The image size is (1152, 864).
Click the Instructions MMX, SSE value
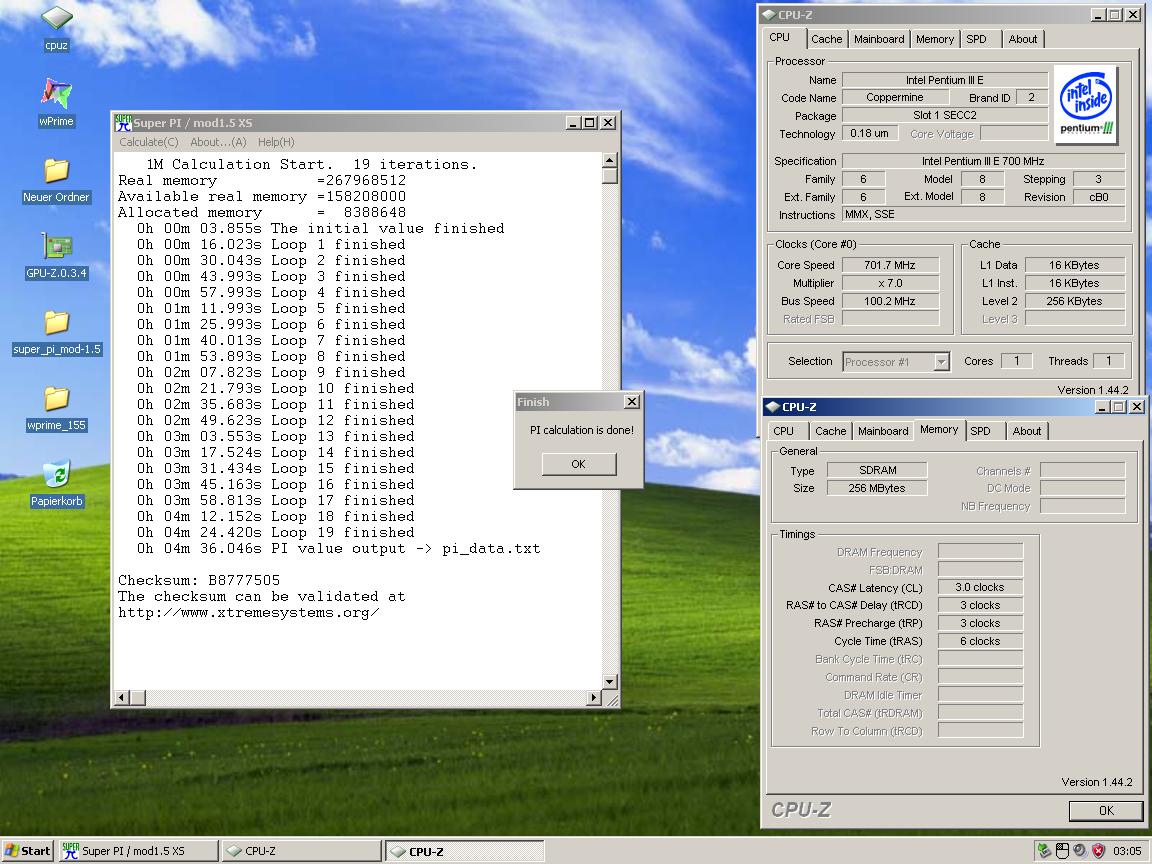(x=983, y=215)
